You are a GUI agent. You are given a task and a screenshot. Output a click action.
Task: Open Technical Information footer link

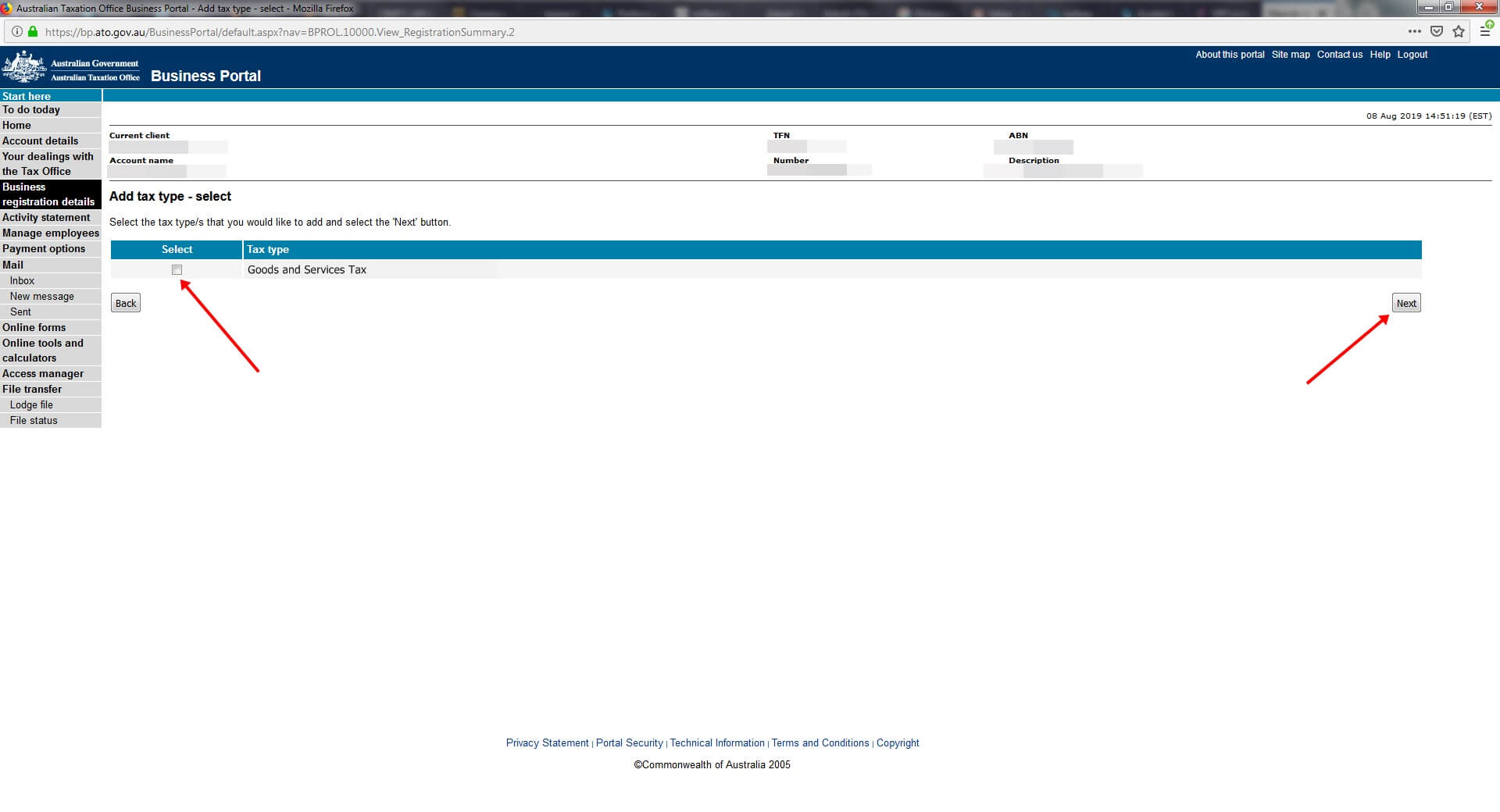point(717,743)
